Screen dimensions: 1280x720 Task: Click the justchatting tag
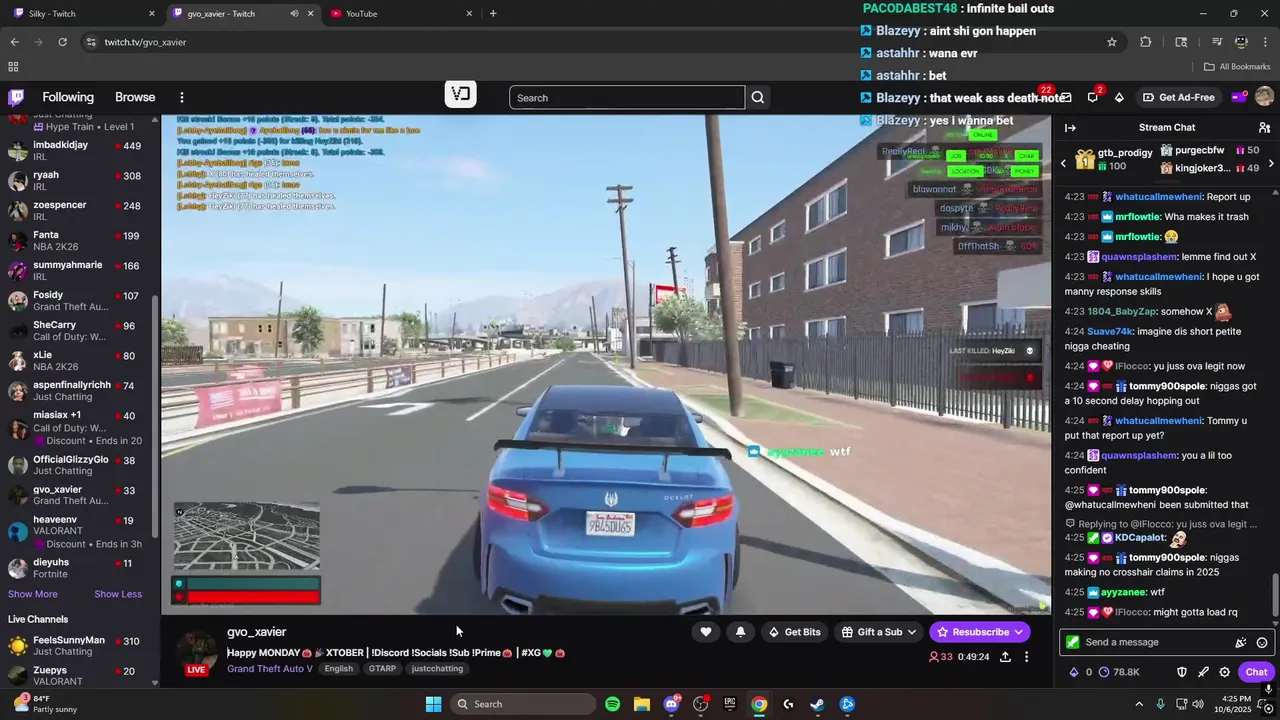point(437,669)
